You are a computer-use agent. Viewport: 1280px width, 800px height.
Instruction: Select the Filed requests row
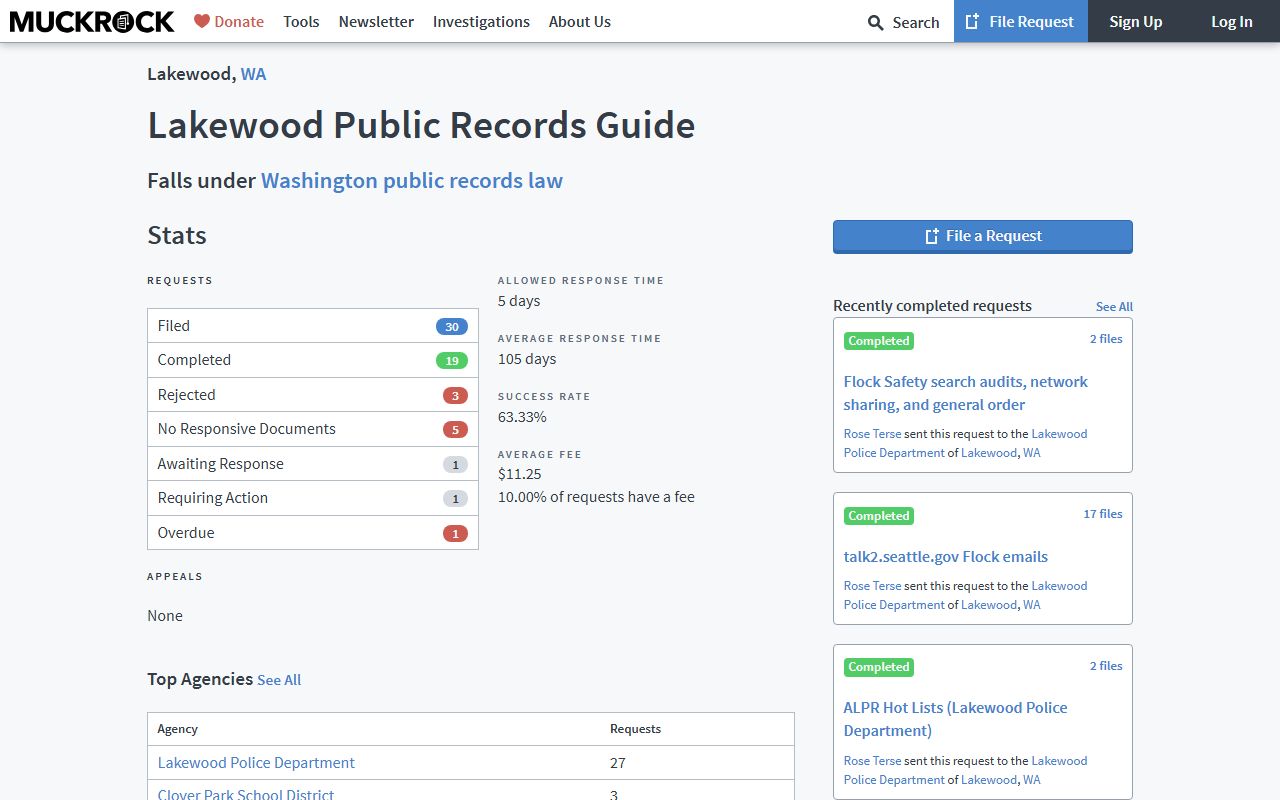pos(313,326)
